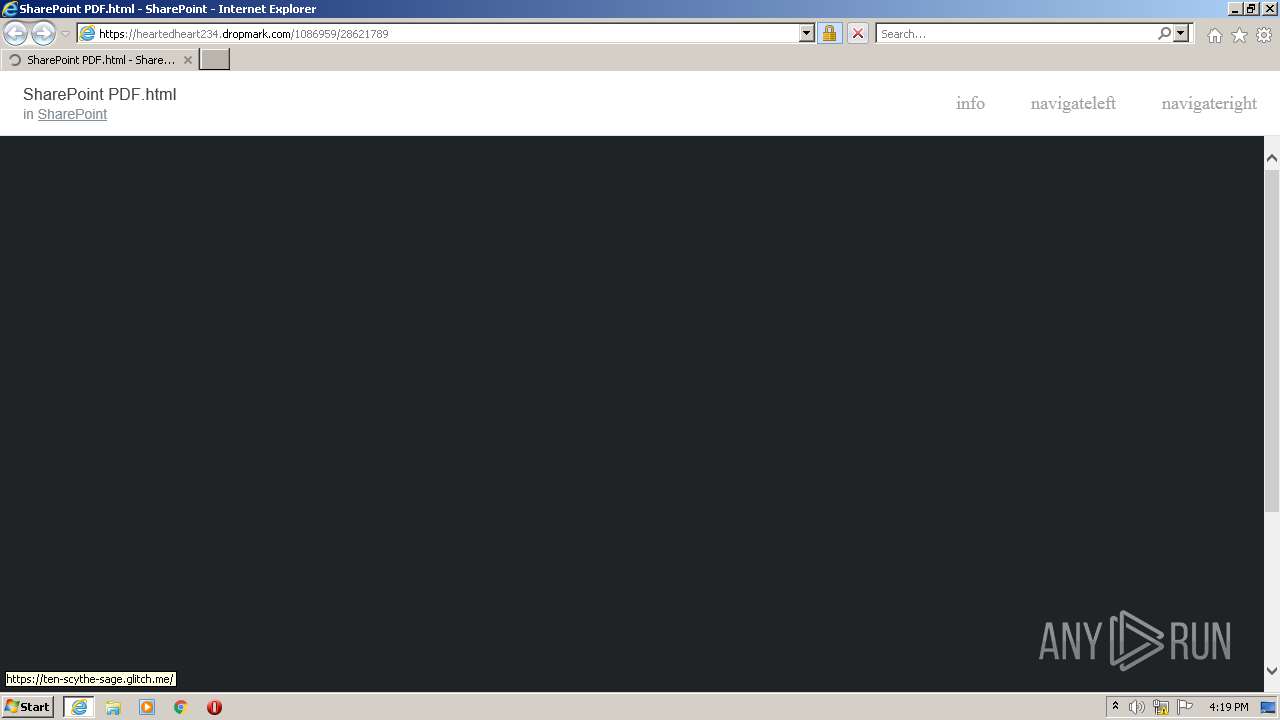
Task: Open the info link
Action: (970, 103)
